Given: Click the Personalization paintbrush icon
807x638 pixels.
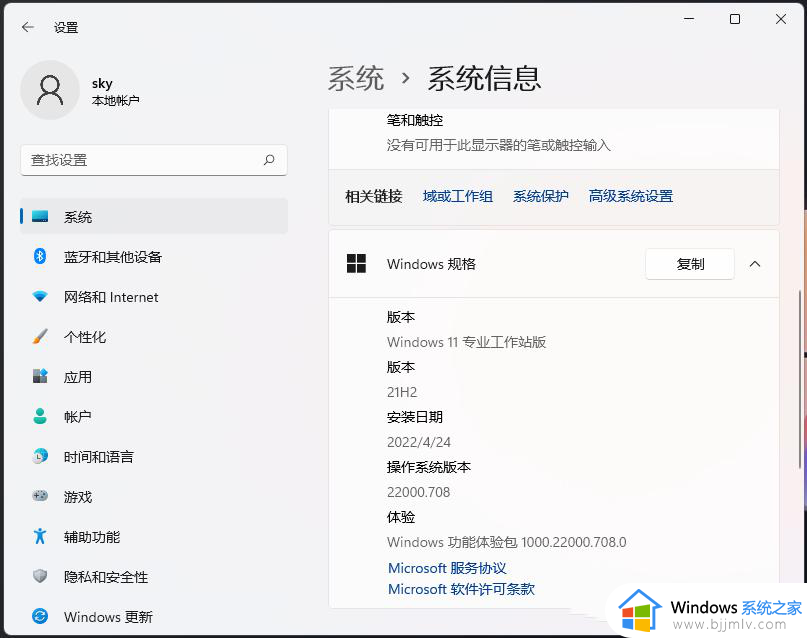Looking at the screenshot, I should click(40, 336).
